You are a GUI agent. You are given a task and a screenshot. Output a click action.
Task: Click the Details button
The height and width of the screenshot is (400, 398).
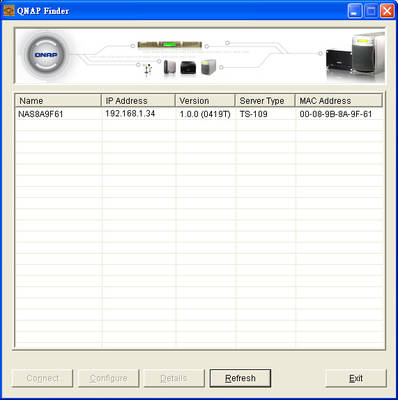pos(174,378)
